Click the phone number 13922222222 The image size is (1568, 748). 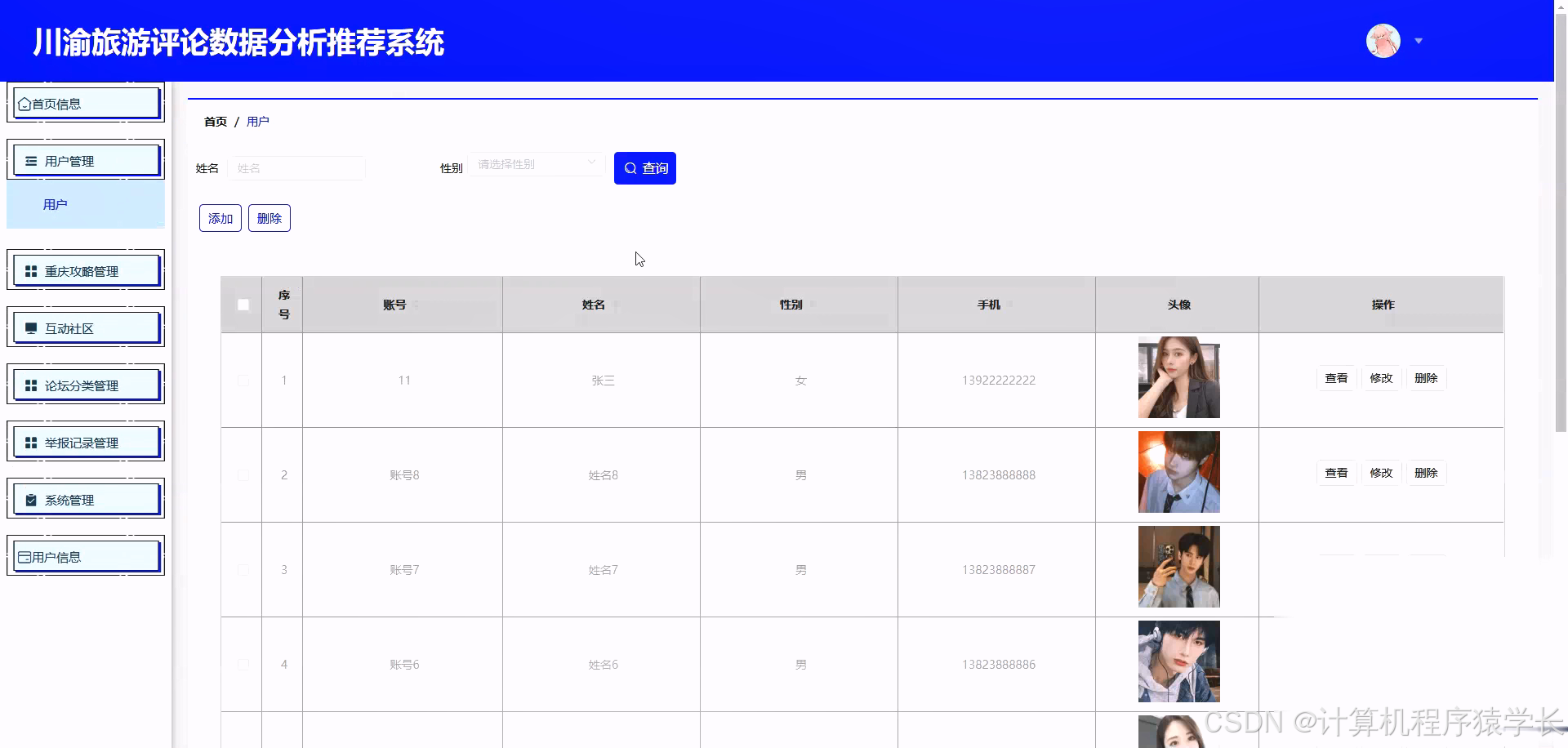pos(998,381)
